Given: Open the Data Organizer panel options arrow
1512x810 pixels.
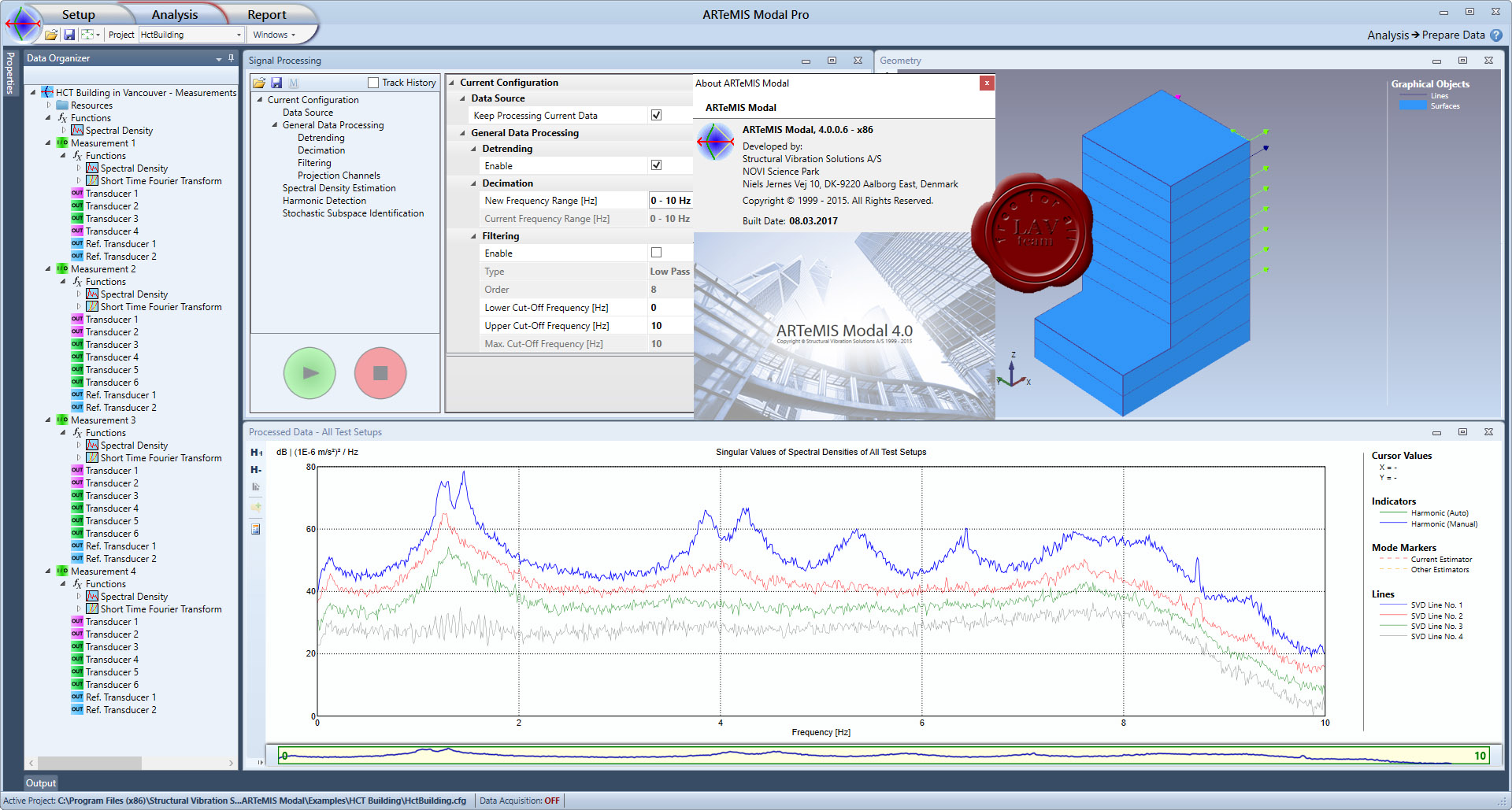Looking at the screenshot, I should click(x=218, y=59).
